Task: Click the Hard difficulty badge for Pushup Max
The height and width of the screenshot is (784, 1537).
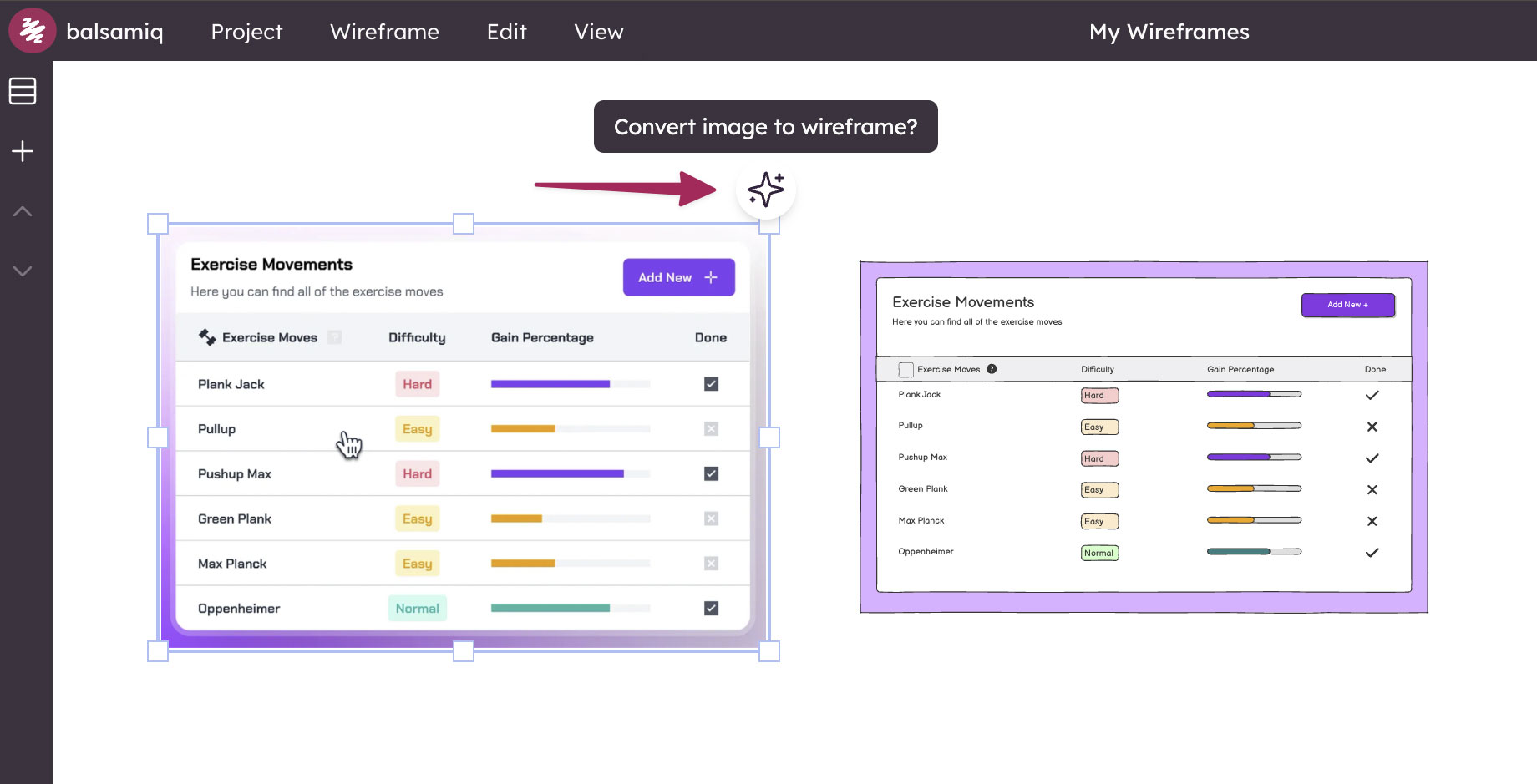Action: click(x=417, y=473)
